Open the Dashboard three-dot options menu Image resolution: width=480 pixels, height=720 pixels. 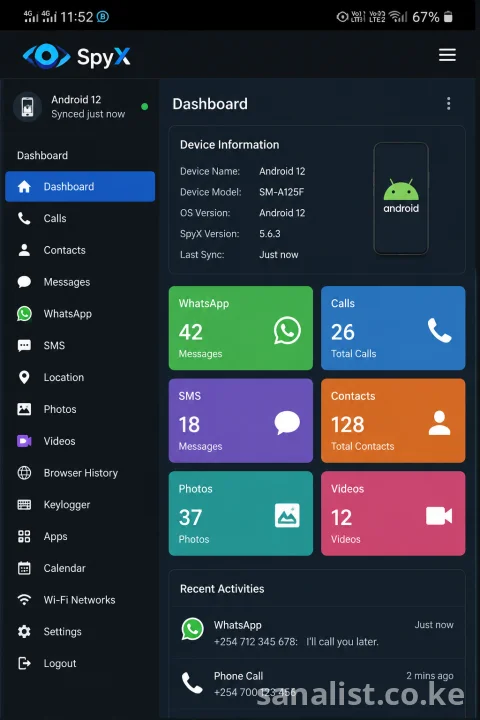(448, 103)
